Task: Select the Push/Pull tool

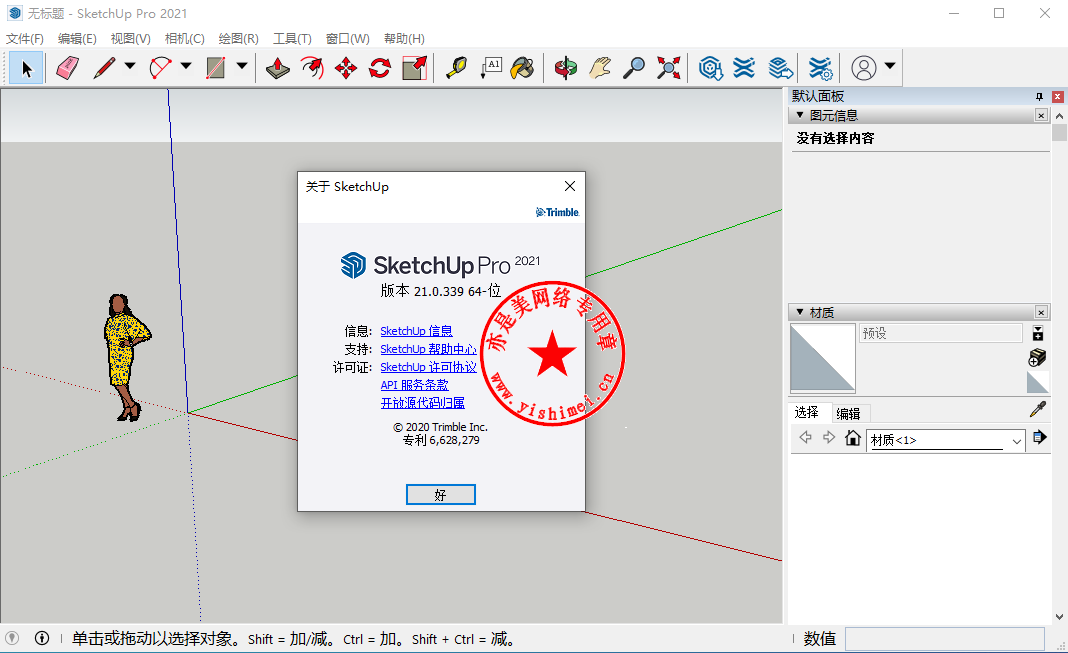Action: pyautogui.click(x=277, y=68)
